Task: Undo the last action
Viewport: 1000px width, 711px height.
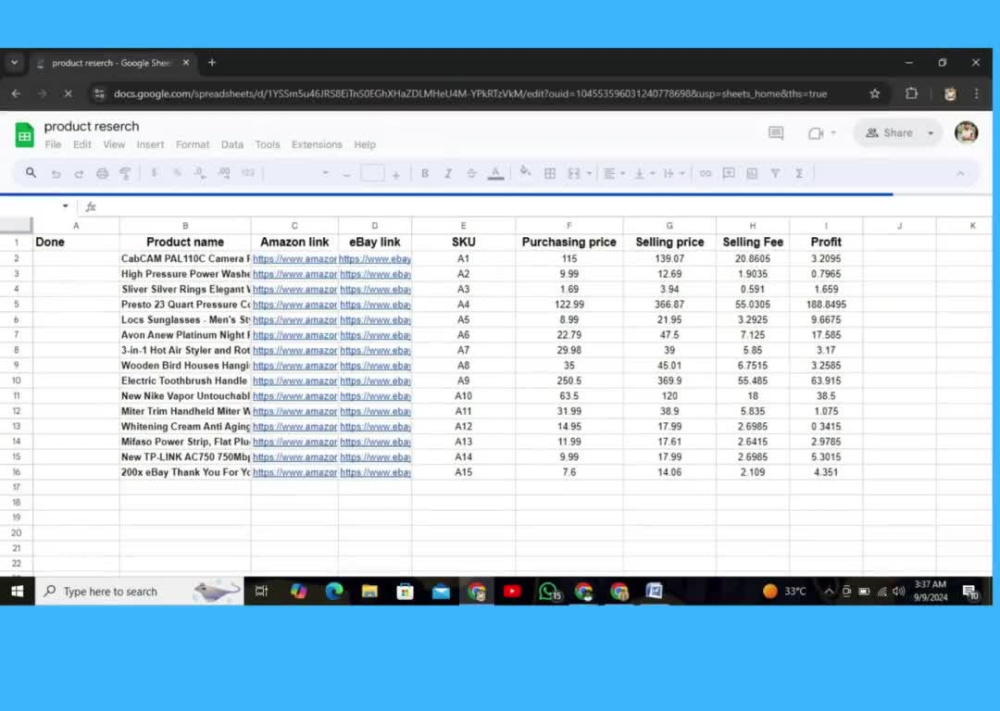Action: click(x=56, y=173)
